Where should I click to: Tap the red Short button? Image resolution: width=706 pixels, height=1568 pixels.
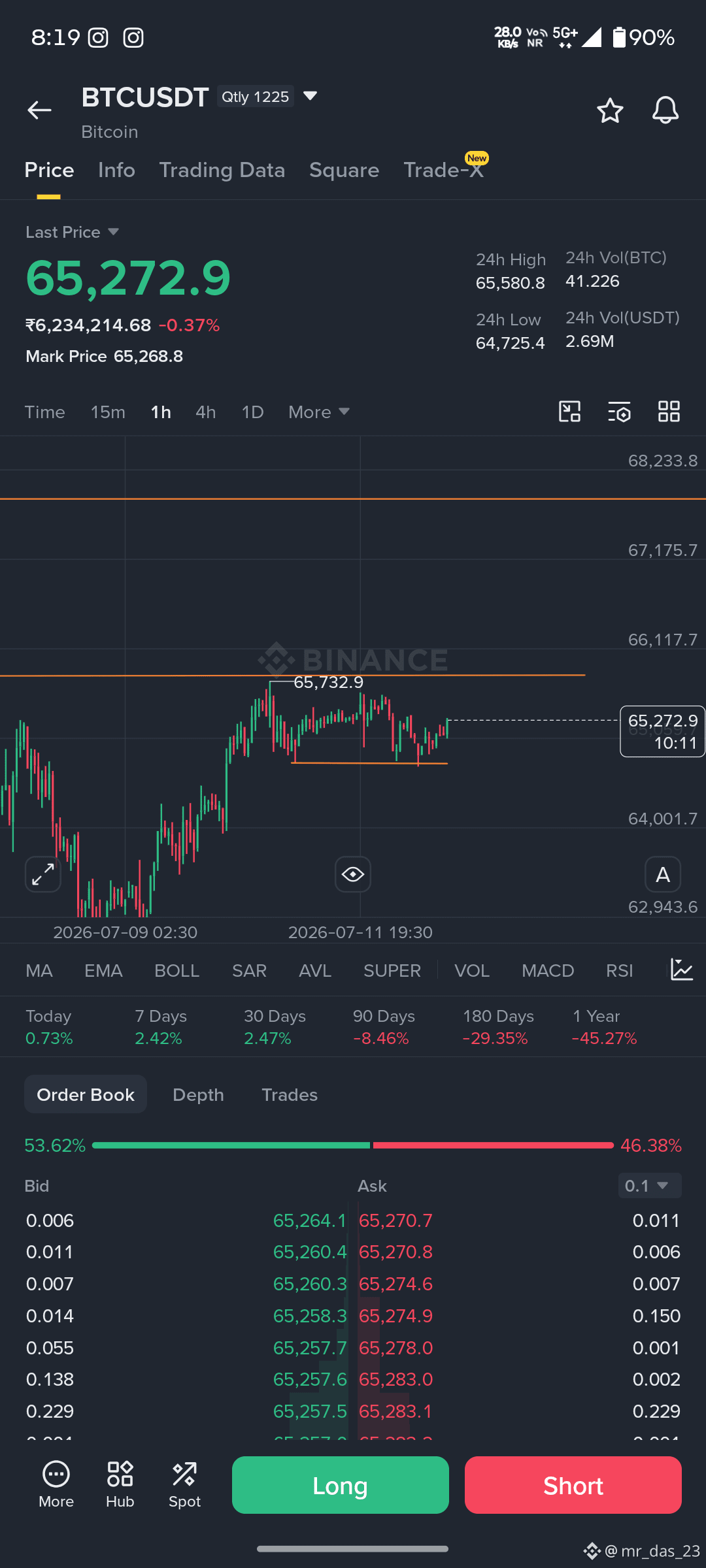pyautogui.click(x=573, y=1485)
